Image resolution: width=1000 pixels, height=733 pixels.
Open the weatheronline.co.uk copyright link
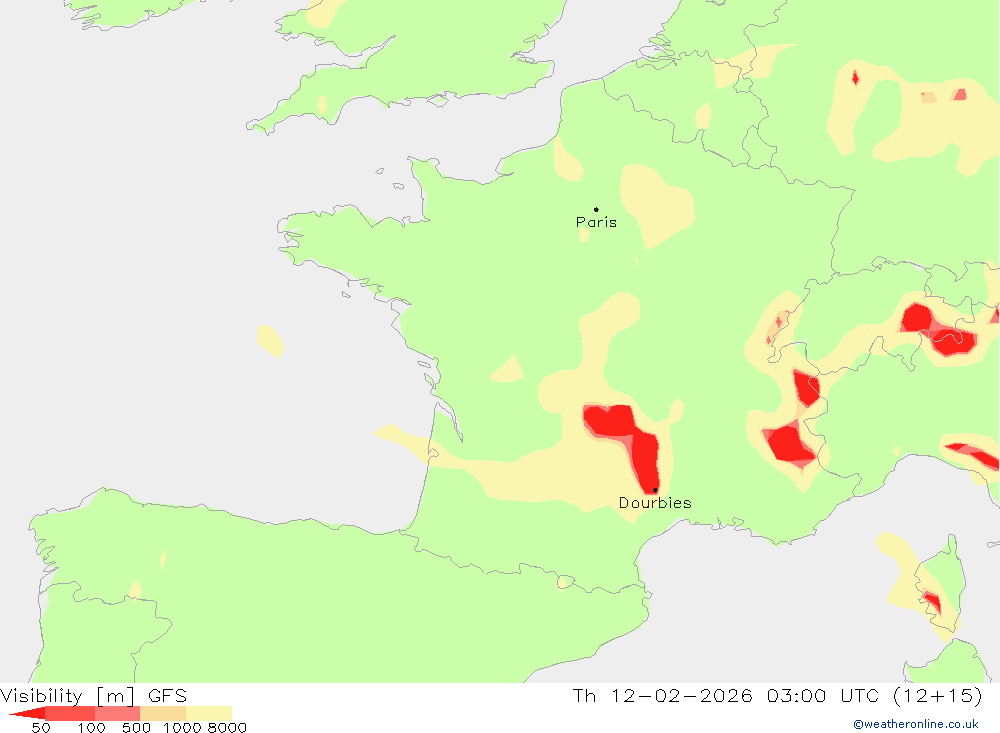[916, 724]
